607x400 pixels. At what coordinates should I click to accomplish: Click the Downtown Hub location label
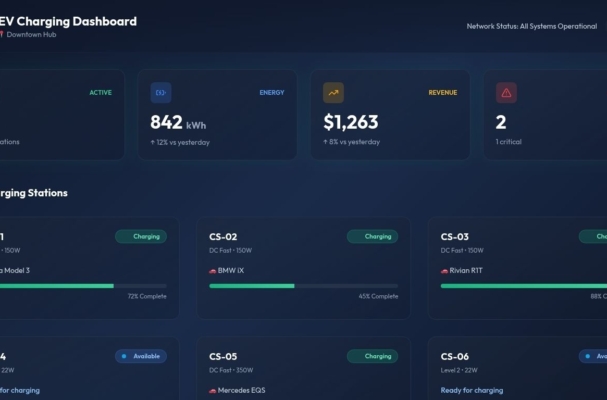pyautogui.click(x=31, y=34)
